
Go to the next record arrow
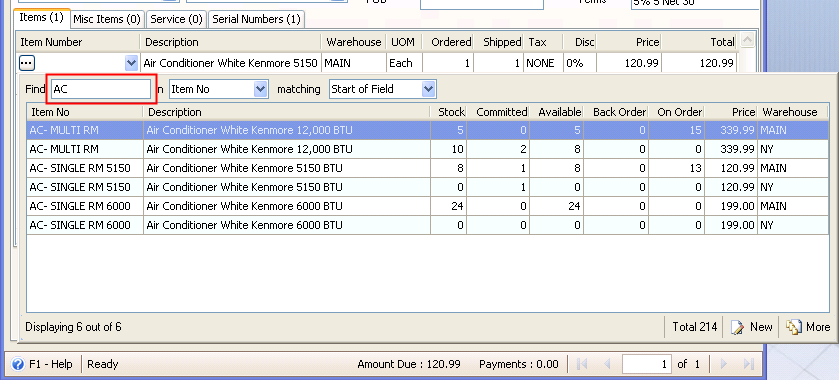coord(724,364)
